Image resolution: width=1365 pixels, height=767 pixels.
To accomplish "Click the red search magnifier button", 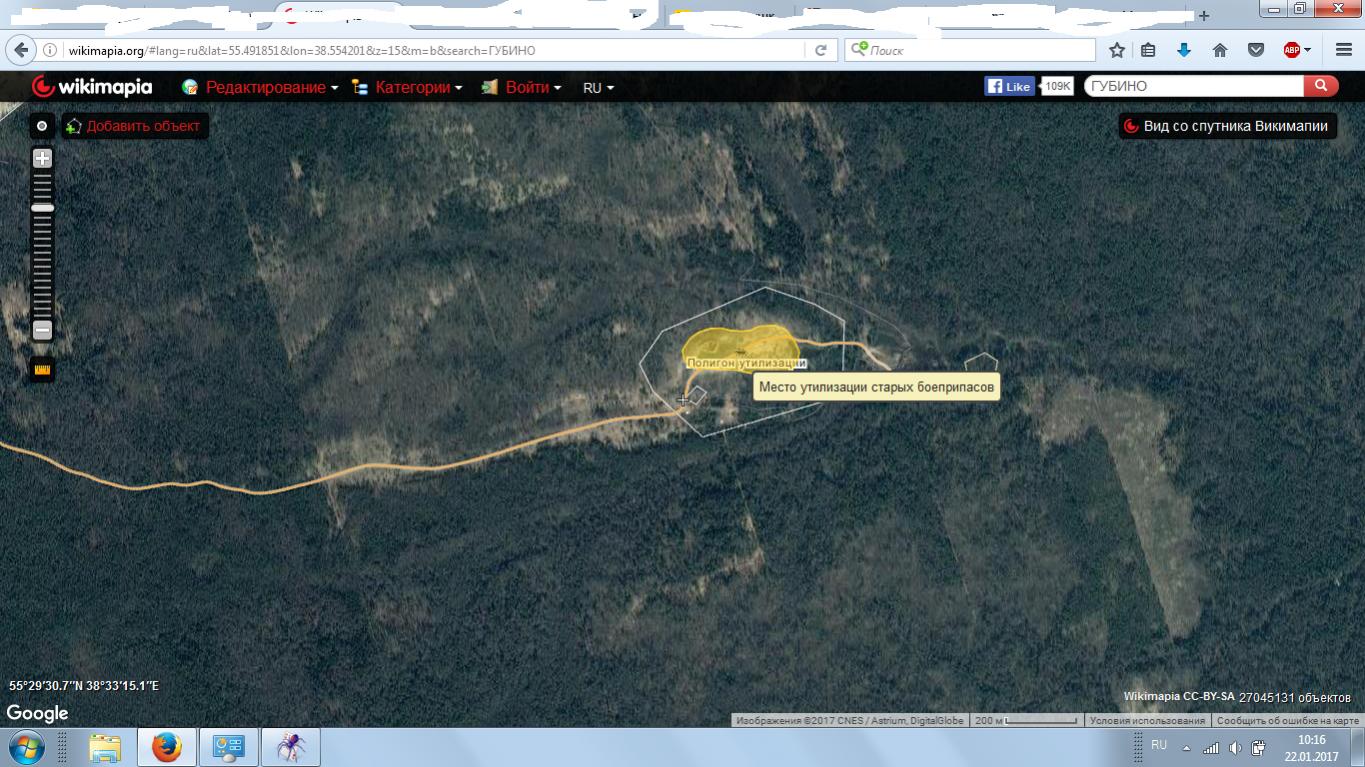I will (x=1321, y=86).
